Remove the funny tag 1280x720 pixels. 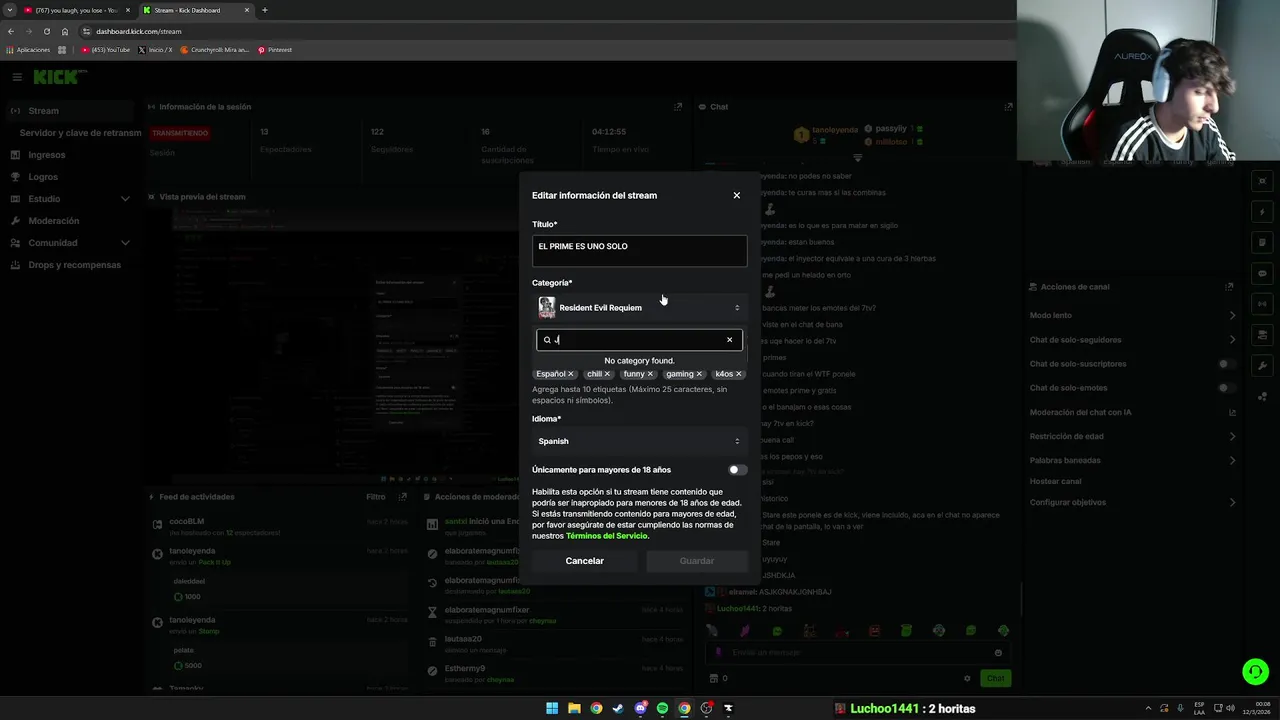650,374
